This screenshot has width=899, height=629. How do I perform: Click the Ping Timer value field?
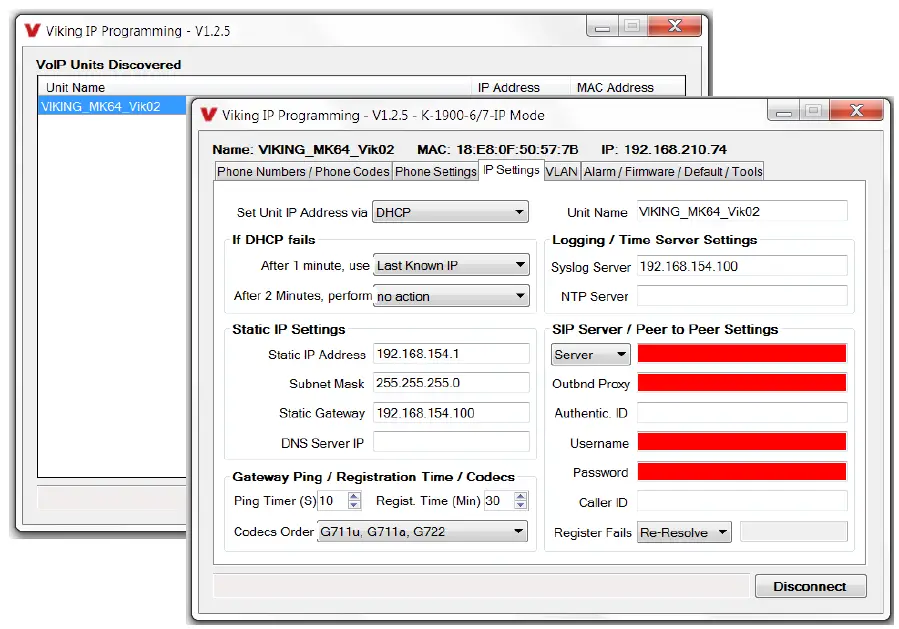(333, 501)
